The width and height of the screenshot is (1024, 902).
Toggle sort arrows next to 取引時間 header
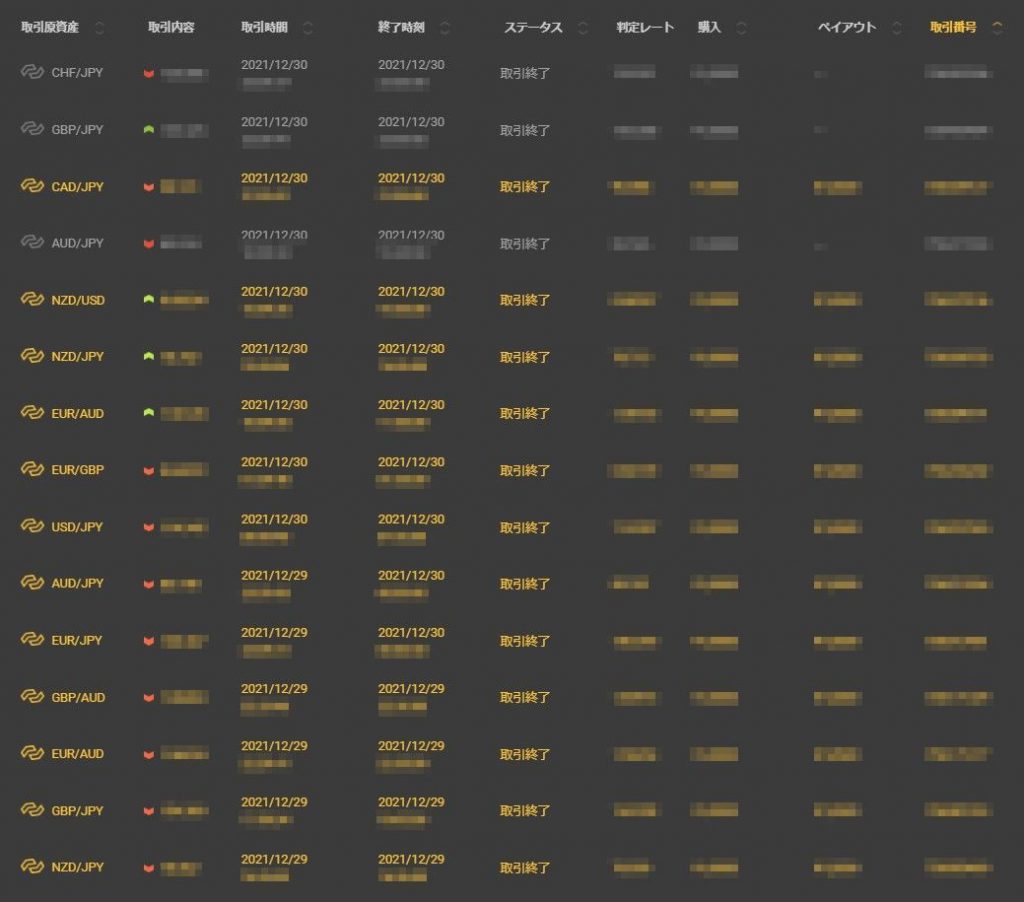click(x=307, y=28)
